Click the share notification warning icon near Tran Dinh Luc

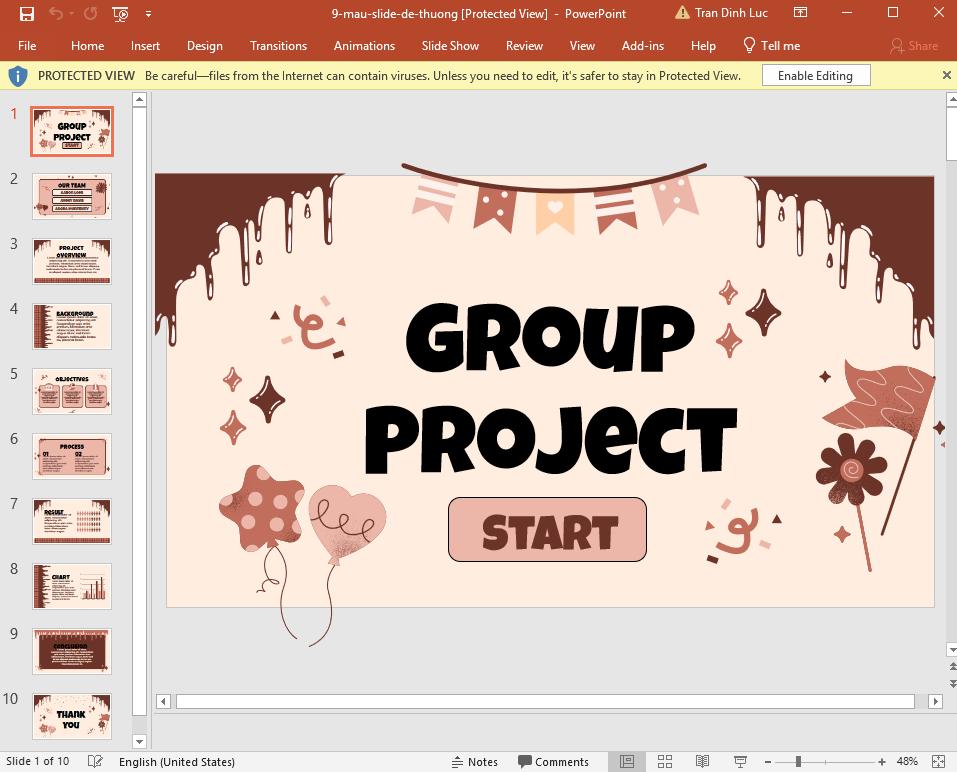pos(682,13)
